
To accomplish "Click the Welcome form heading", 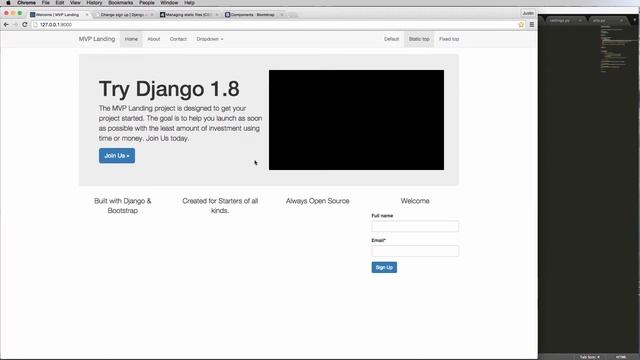I will pyautogui.click(x=415, y=201).
